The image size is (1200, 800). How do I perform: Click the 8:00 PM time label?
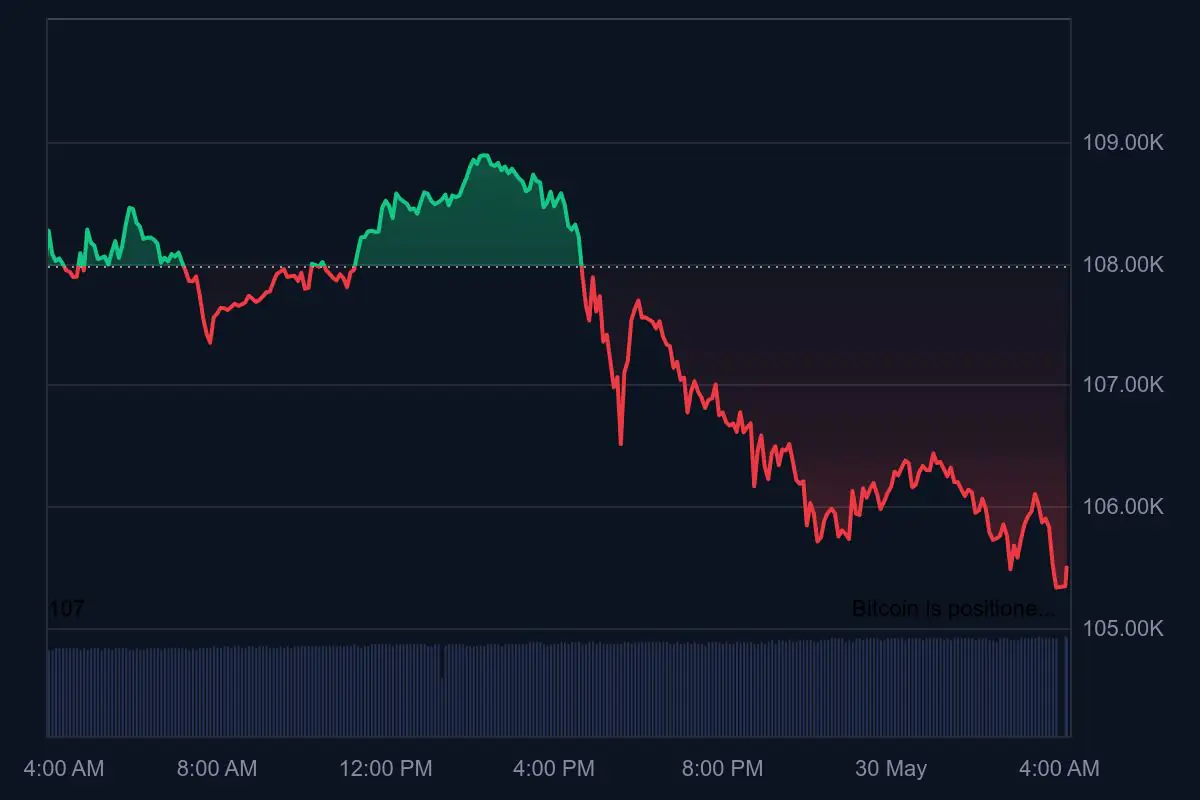[721, 768]
